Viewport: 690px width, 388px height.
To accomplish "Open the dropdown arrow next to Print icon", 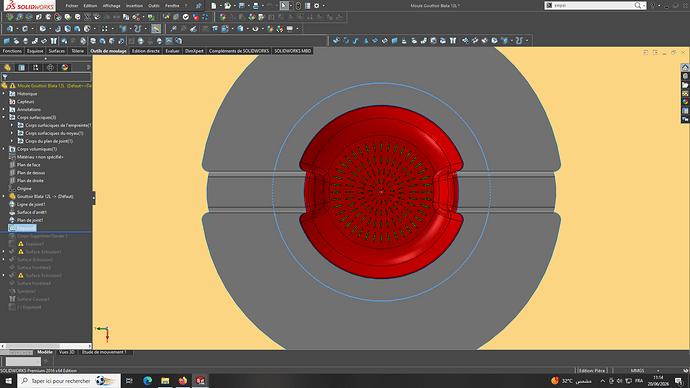I will [x=263, y=6].
